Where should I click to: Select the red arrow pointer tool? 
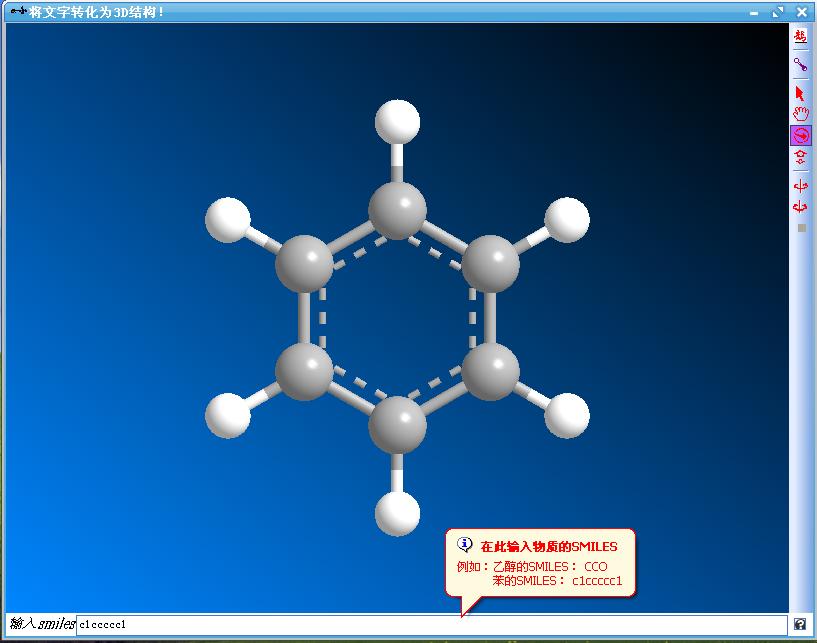(x=800, y=93)
